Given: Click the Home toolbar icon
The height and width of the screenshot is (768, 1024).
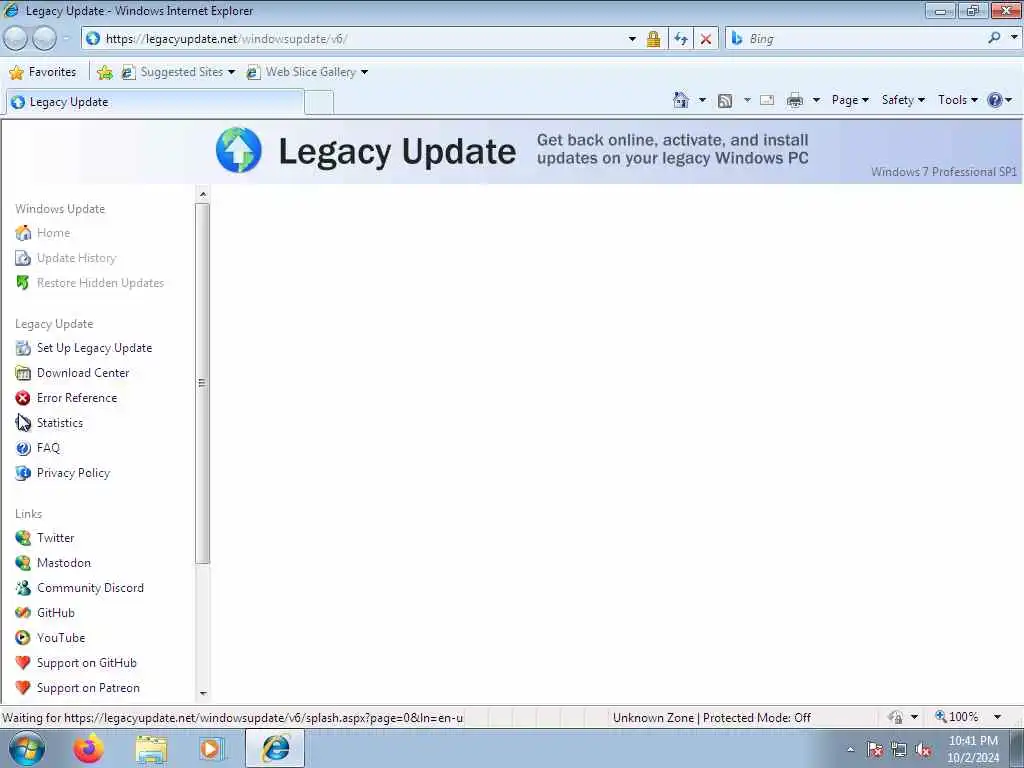Looking at the screenshot, I should point(680,100).
